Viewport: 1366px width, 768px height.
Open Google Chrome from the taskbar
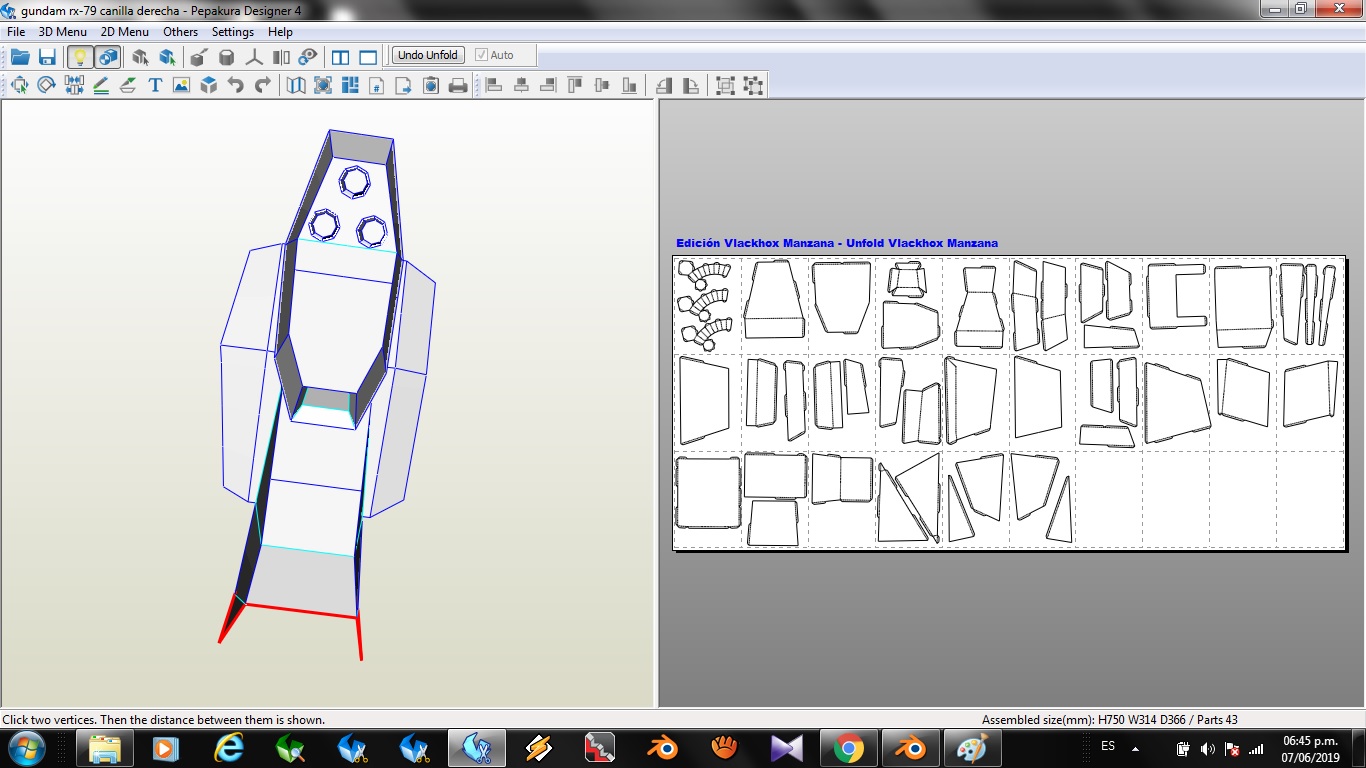848,748
